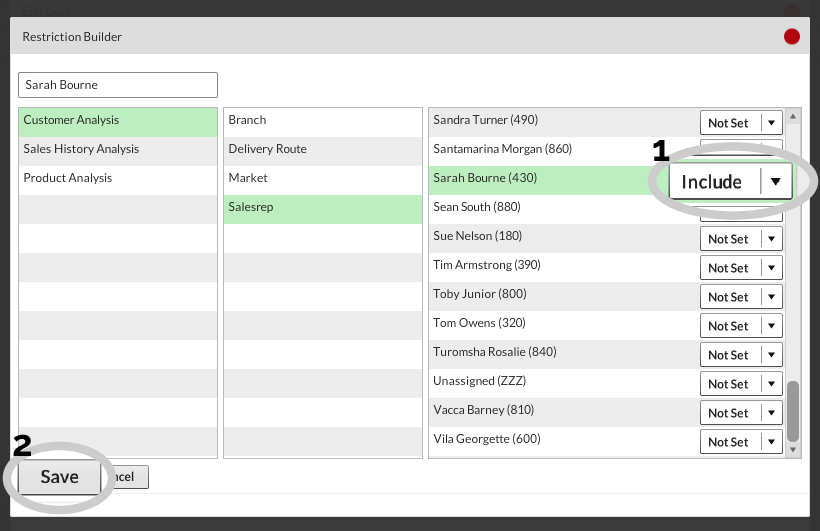Open the Not Set dropdown for Vila Georgette (600)
The height and width of the screenshot is (531, 820).
(741, 442)
